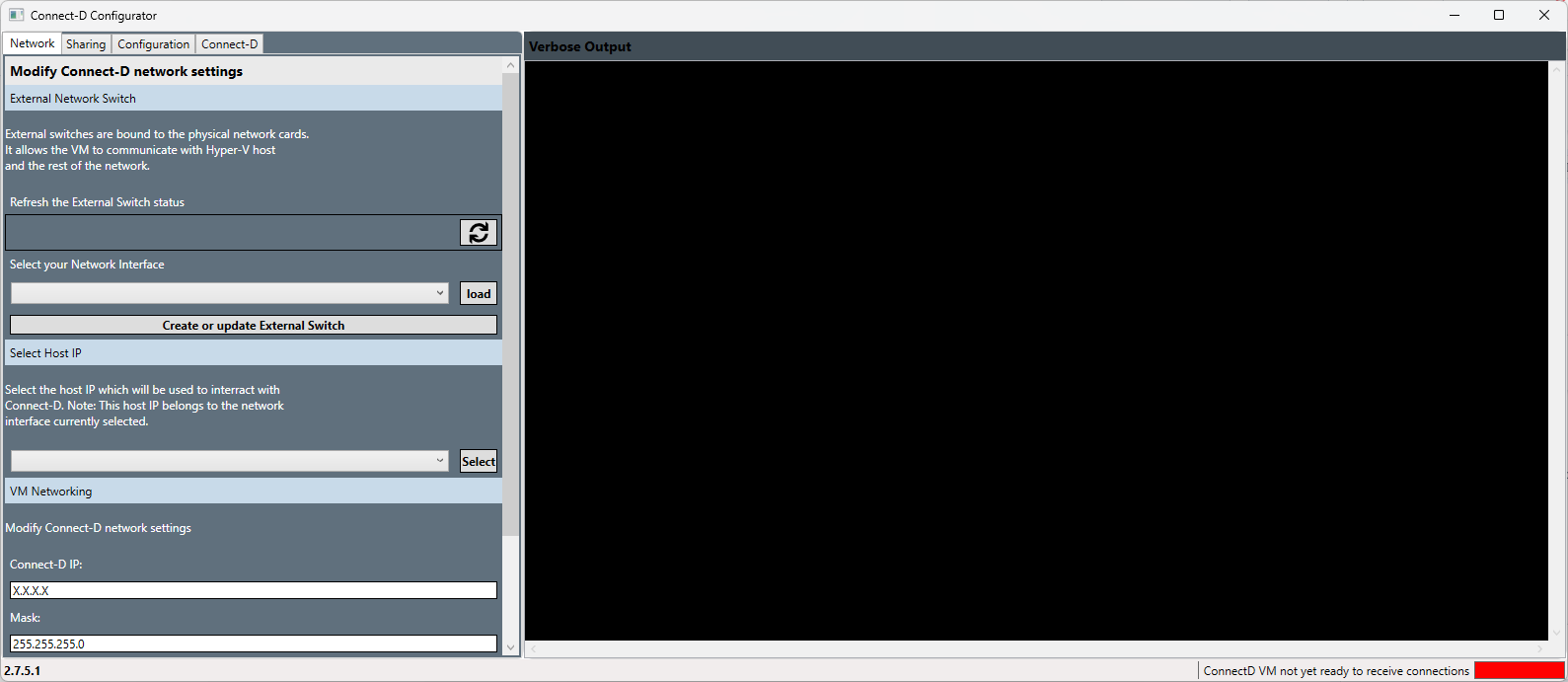
Task: Click the Verbose Output heading
Action: pos(580,46)
